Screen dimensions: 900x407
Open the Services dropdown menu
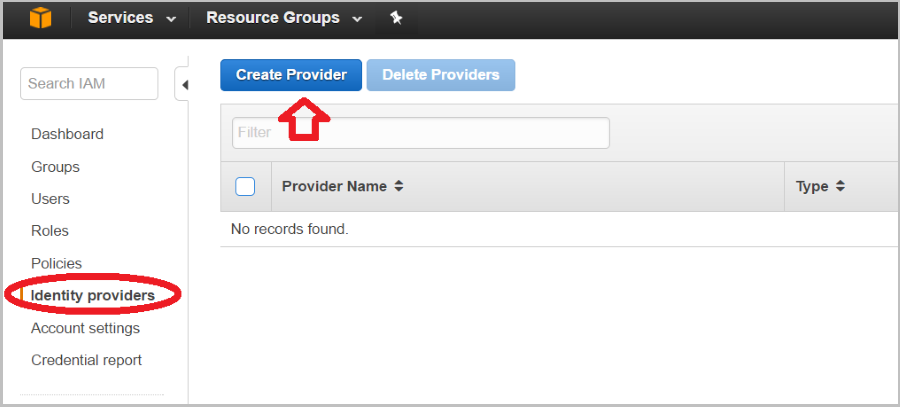[132, 18]
